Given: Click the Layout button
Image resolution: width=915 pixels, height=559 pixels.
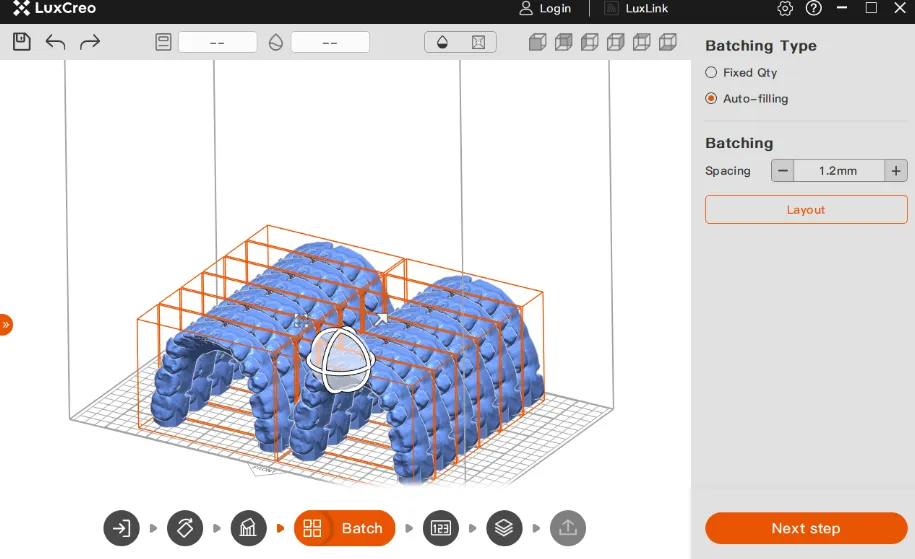Looking at the screenshot, I should [x=806, y=210].
